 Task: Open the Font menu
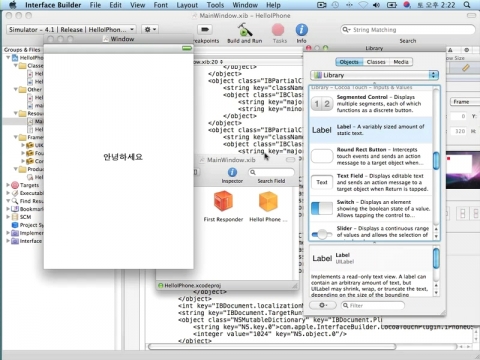pos(161,5)
